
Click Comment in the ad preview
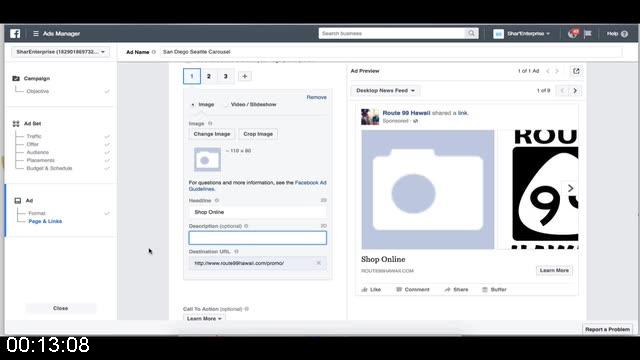click(413, 289)
